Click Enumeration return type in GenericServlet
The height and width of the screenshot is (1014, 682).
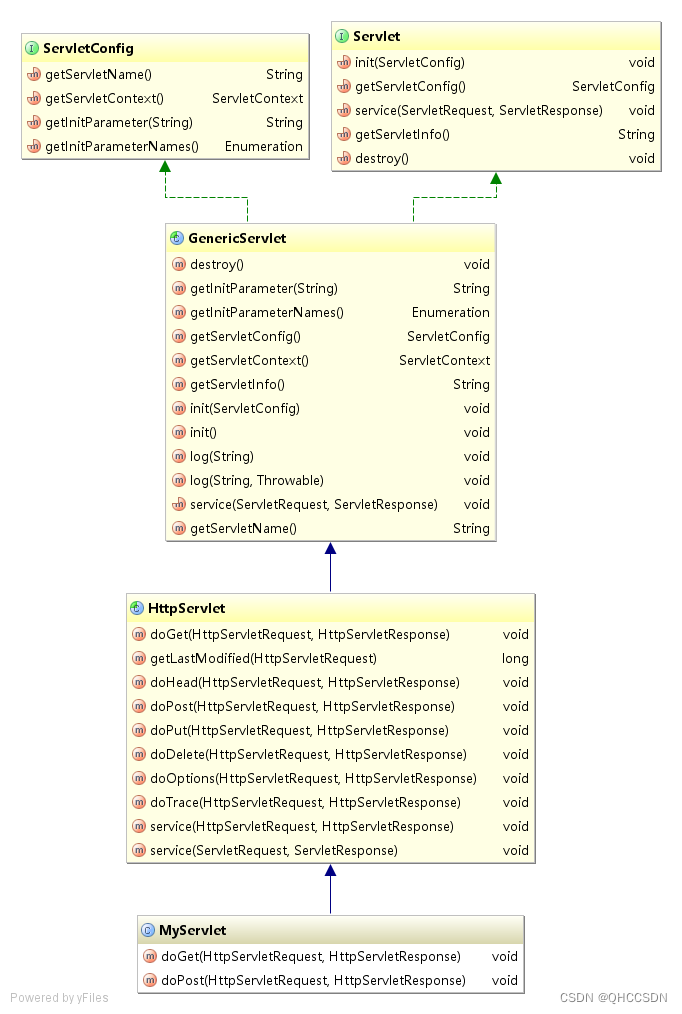coord(451,312)
